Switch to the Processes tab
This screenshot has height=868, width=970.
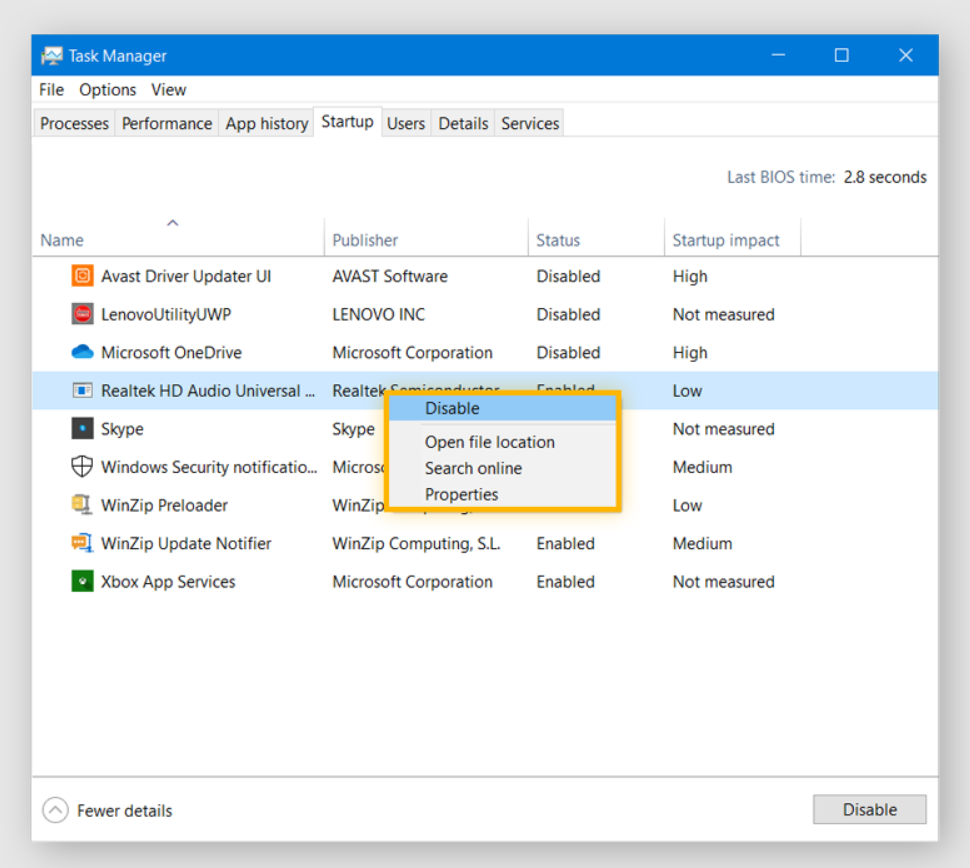click(x=74, y=124)
